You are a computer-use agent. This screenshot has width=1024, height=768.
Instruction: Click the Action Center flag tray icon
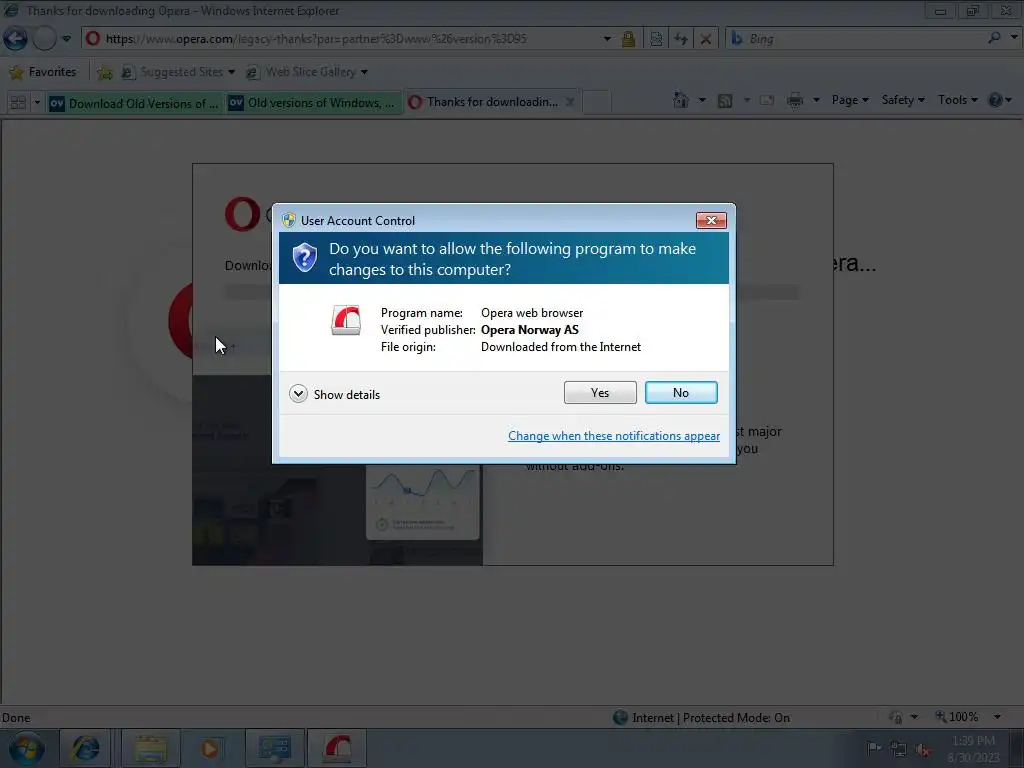pos(873,748)
